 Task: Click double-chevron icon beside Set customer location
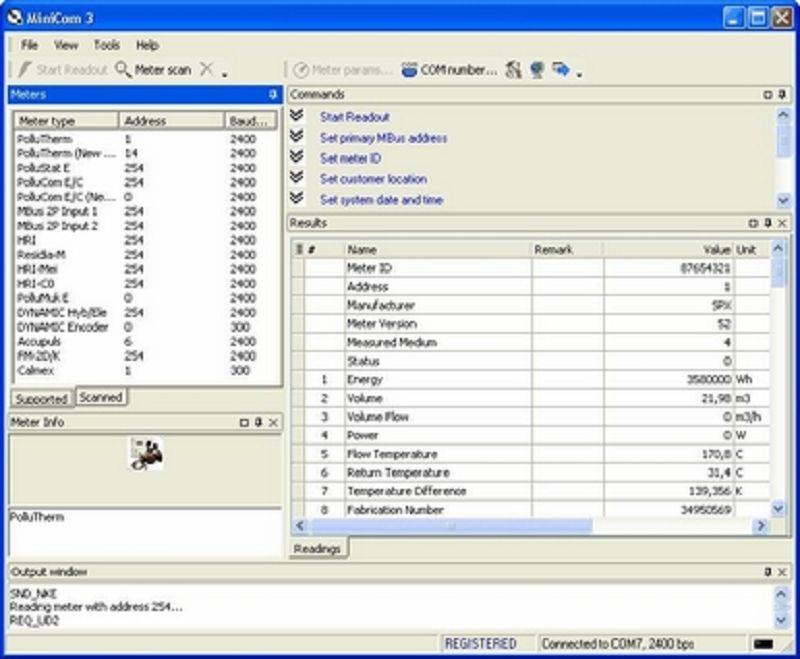[x=297, y=178]
